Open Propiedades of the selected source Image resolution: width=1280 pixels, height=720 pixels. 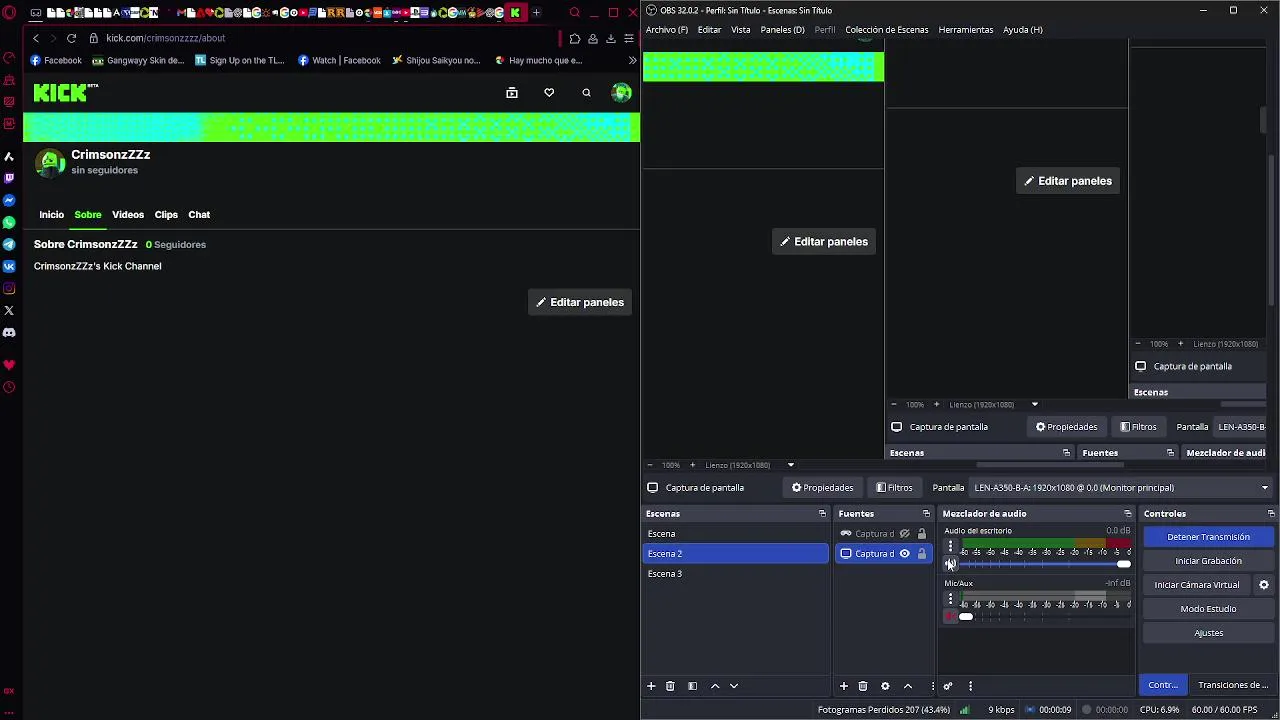click(823, 488)
